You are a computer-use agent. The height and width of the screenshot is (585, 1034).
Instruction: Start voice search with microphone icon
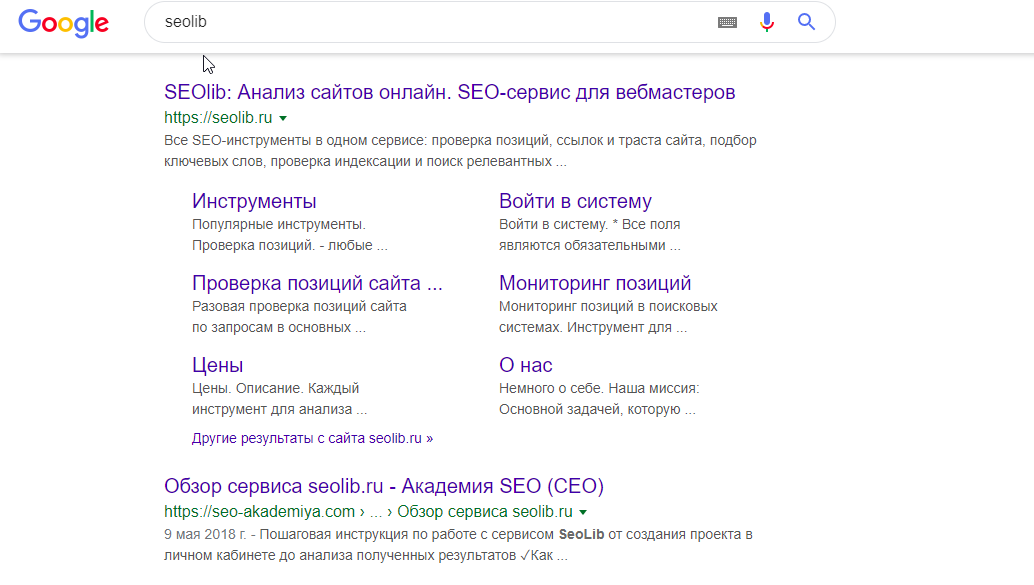766,22
